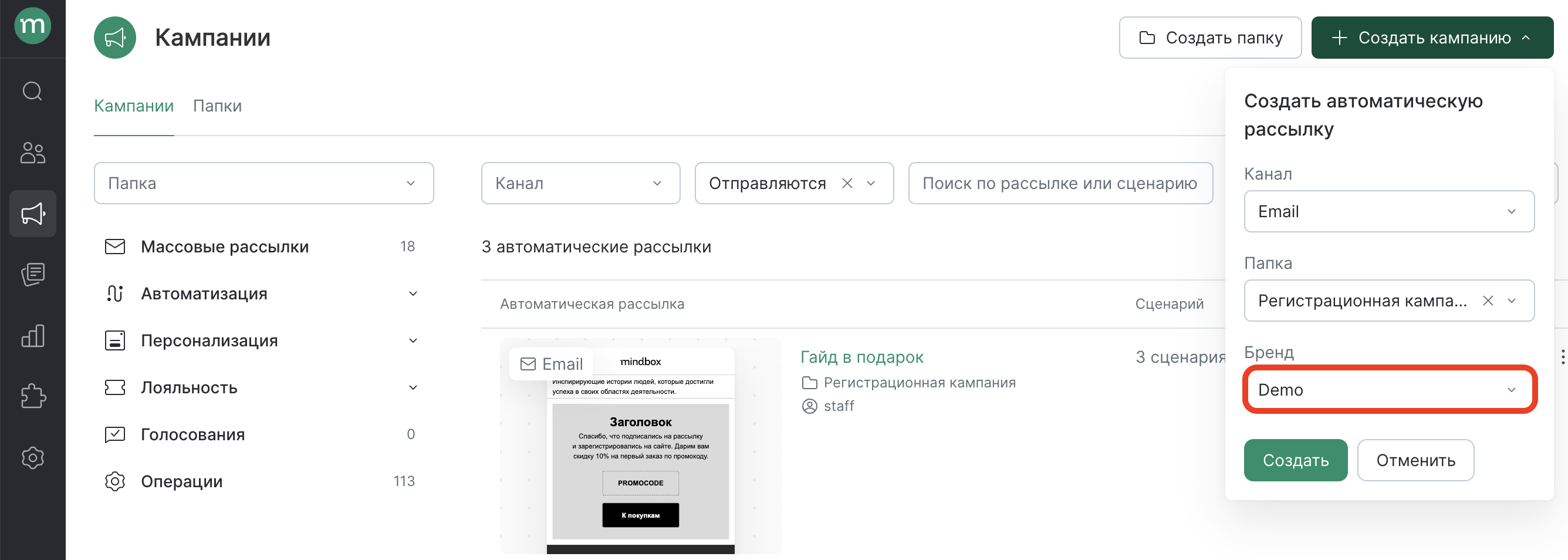This screenshot has width=1568, height=560.
Task: Open the Канал Email dropdown
Action: 1388,211
